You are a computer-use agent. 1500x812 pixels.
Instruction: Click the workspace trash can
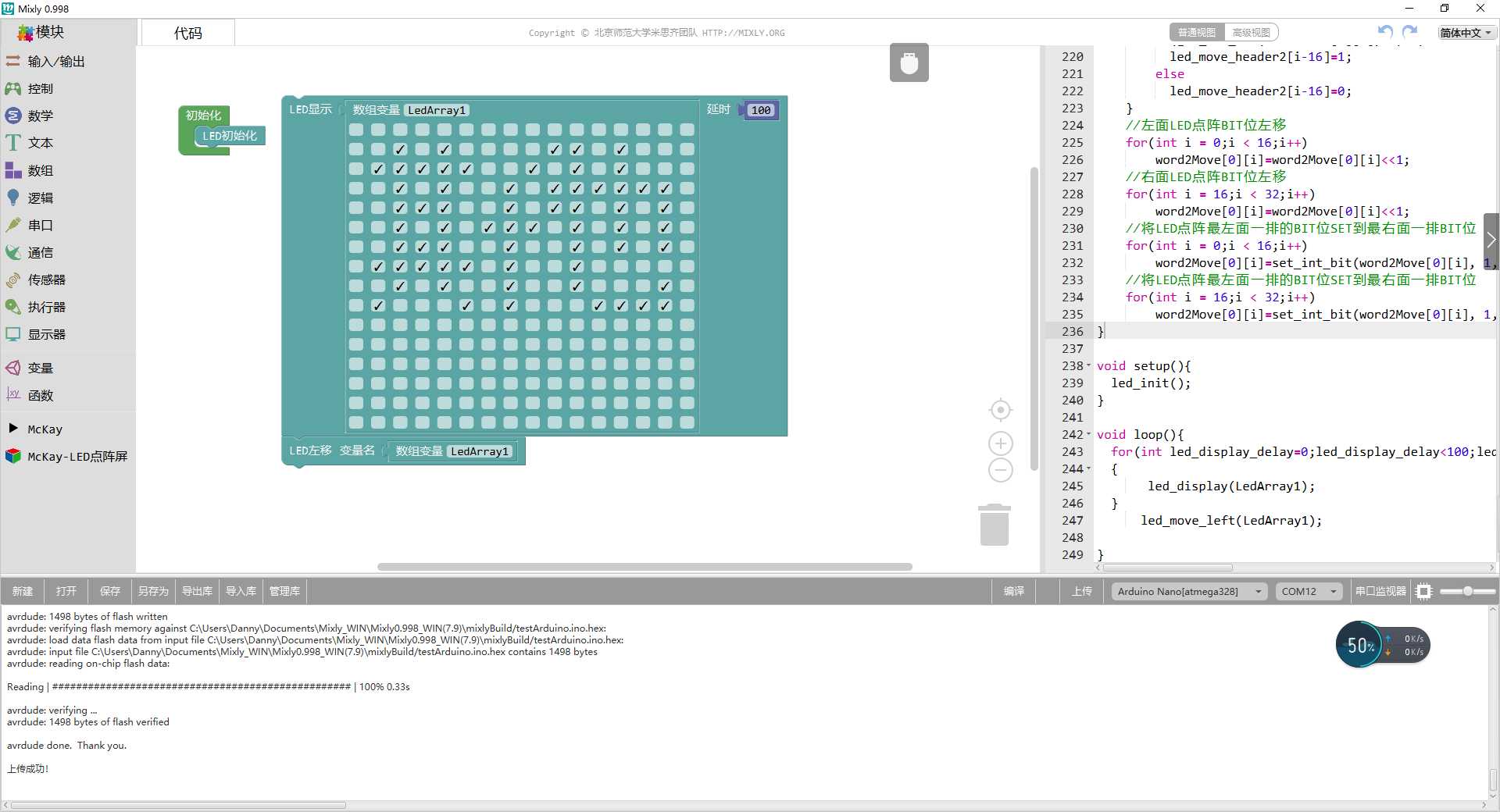pyautogui.click(x=994, y=525)
